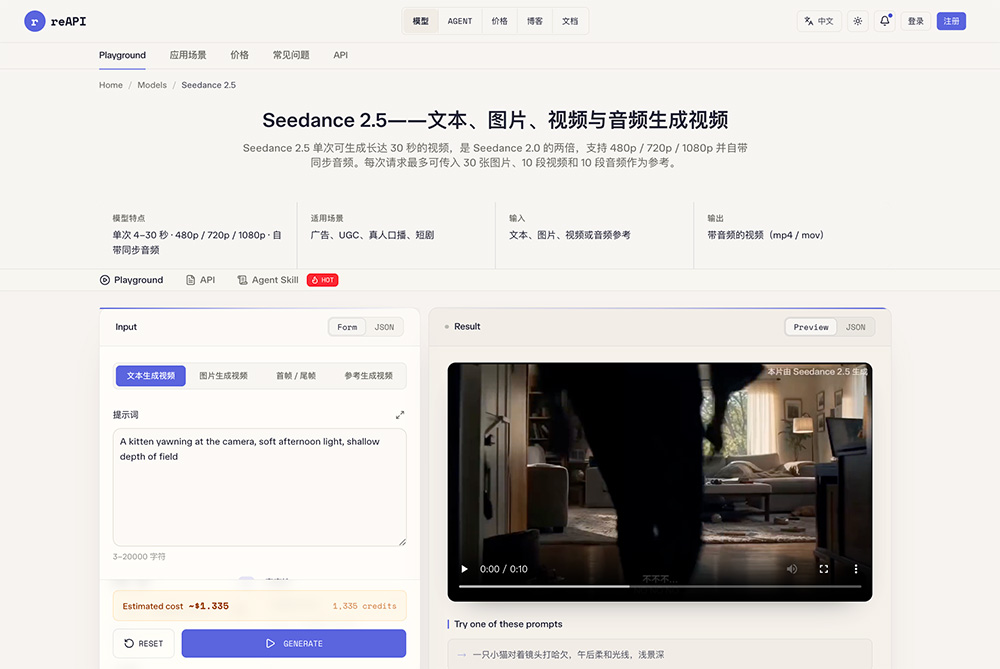Open the 博客 top navigation item
Image resolution: width=1000 pixels, height=669 pixels.
pyautogui.click(x=534, y=21)
